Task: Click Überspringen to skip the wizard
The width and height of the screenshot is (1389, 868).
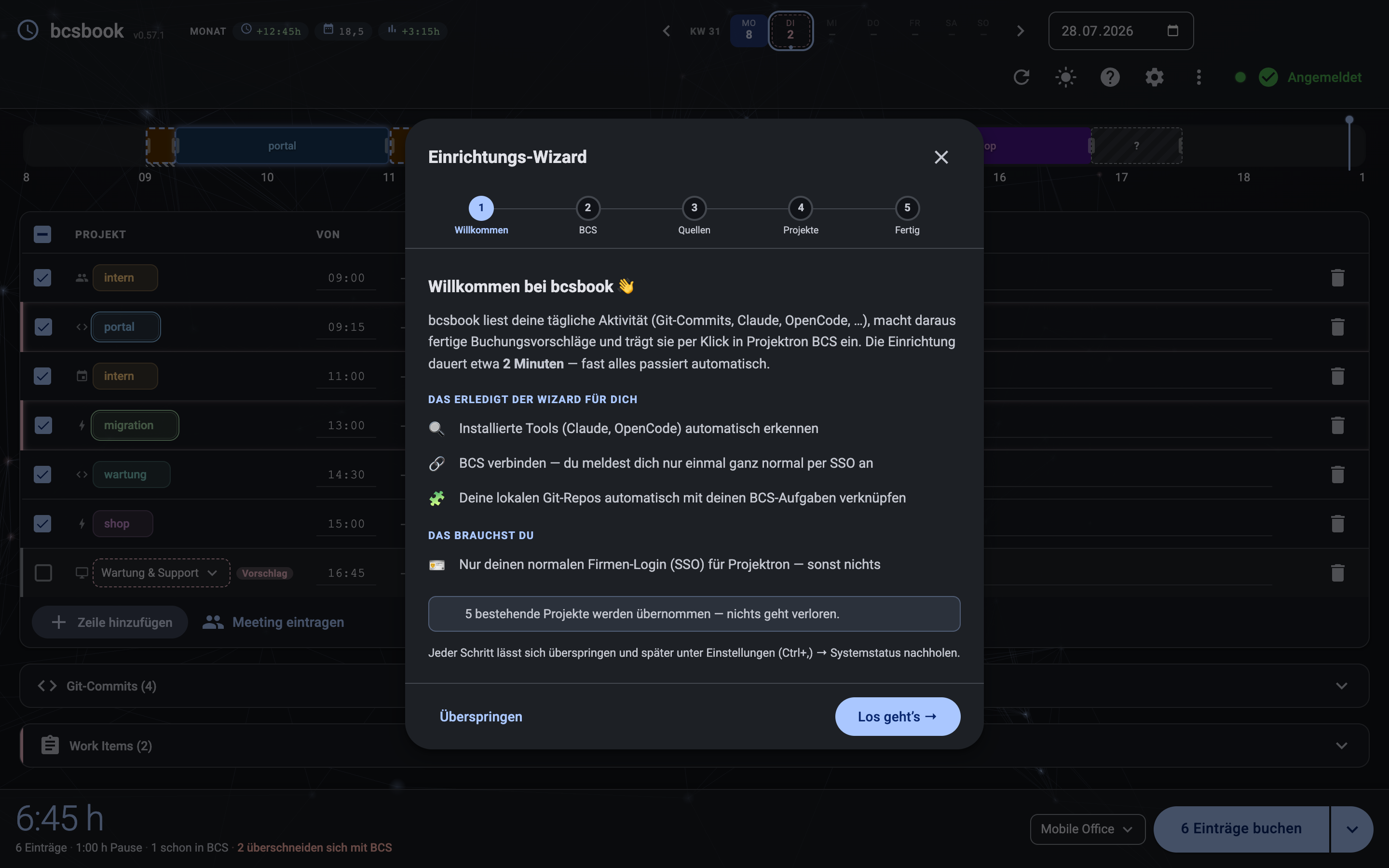Action: [x=480, y=717]
